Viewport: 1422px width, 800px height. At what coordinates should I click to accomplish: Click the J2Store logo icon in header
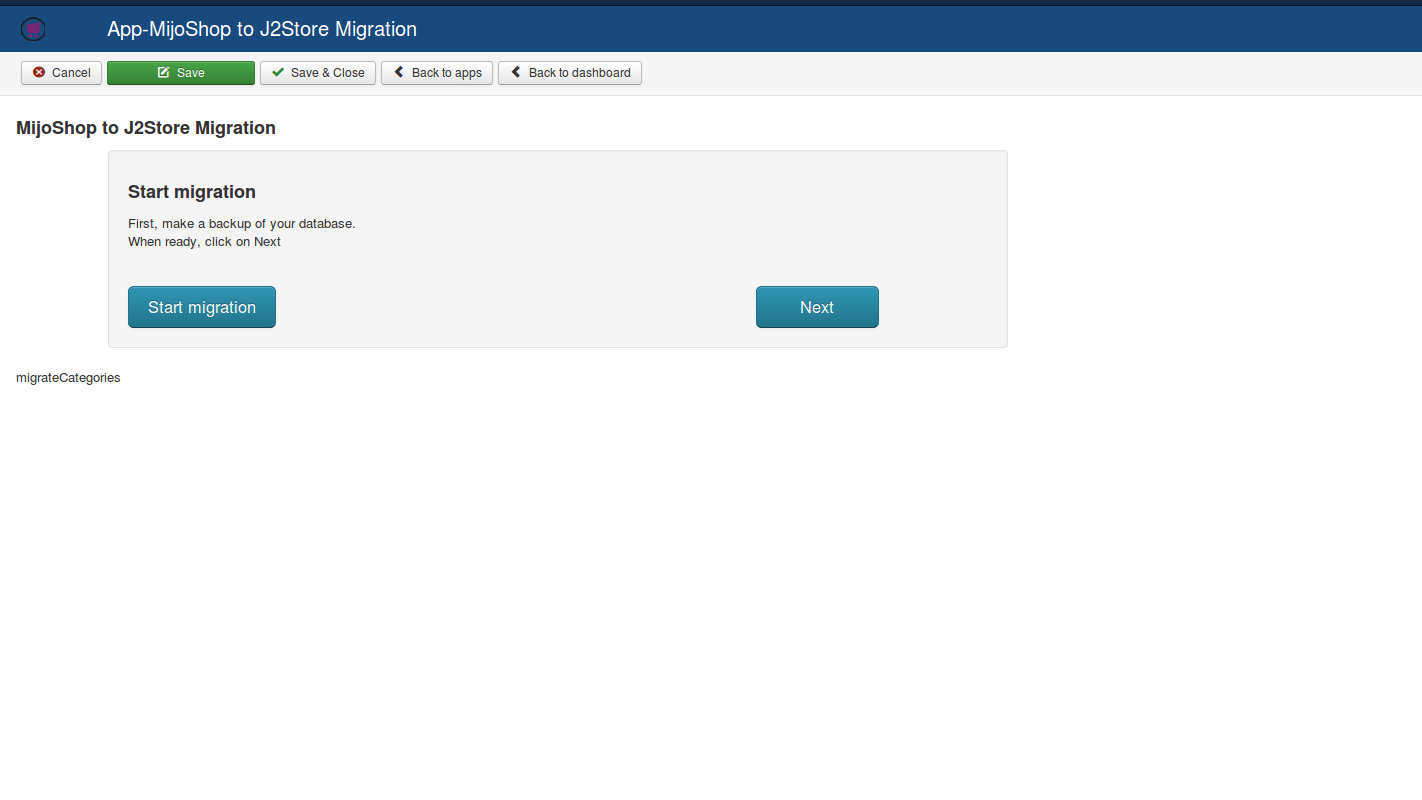pyautogui.click(x=33, y=29)
